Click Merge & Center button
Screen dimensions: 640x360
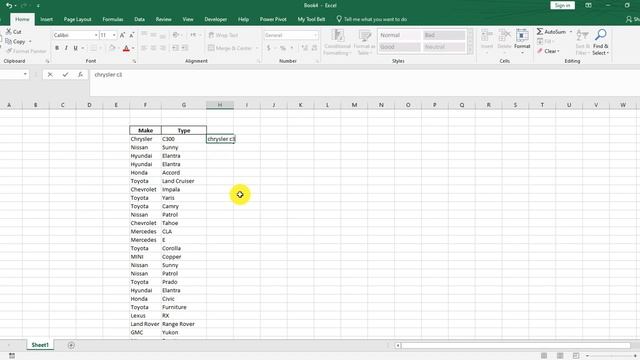pyautogui.click(x=230, y=48)
